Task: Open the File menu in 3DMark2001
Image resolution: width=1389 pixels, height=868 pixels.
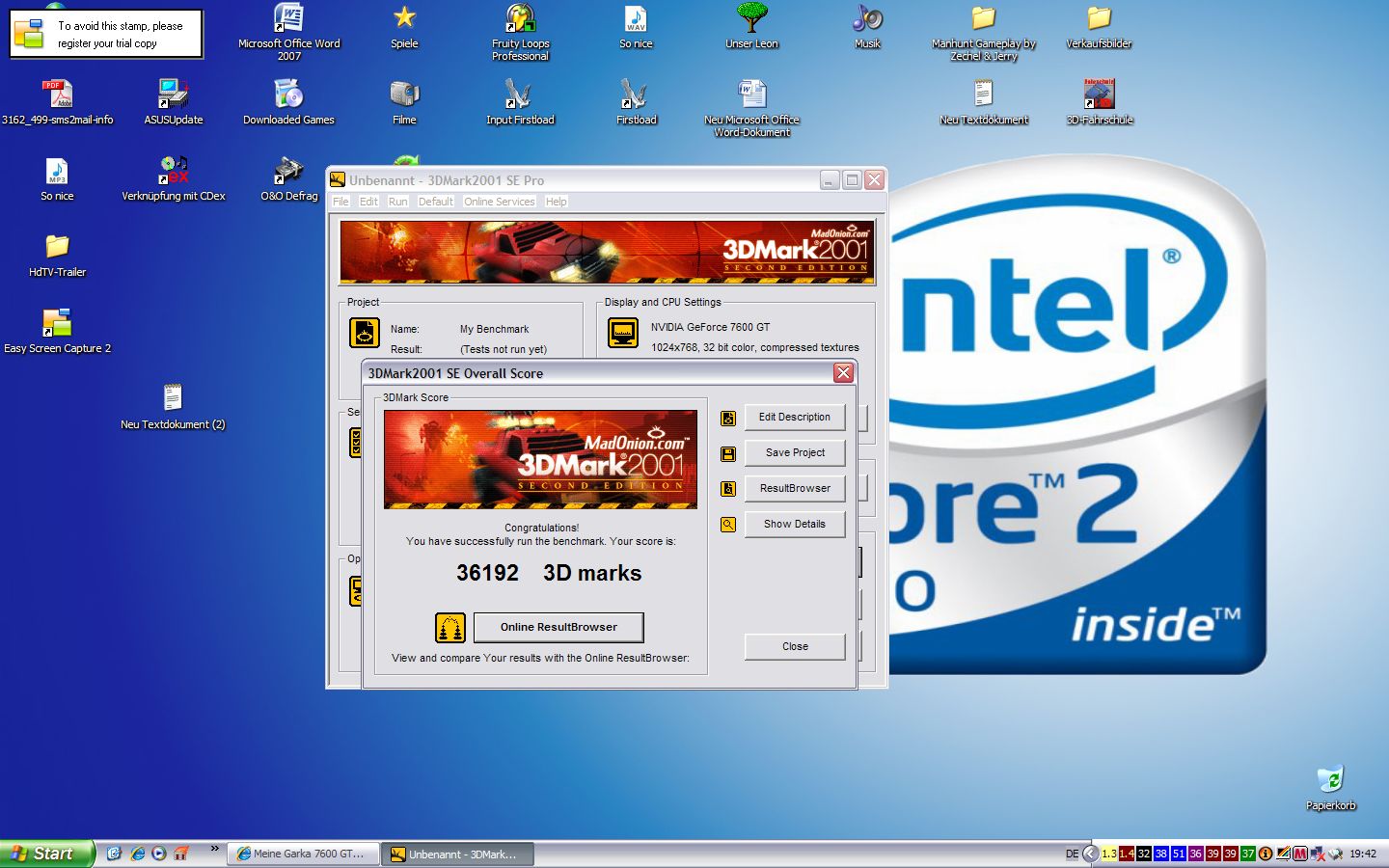Action: coord(340,202)
